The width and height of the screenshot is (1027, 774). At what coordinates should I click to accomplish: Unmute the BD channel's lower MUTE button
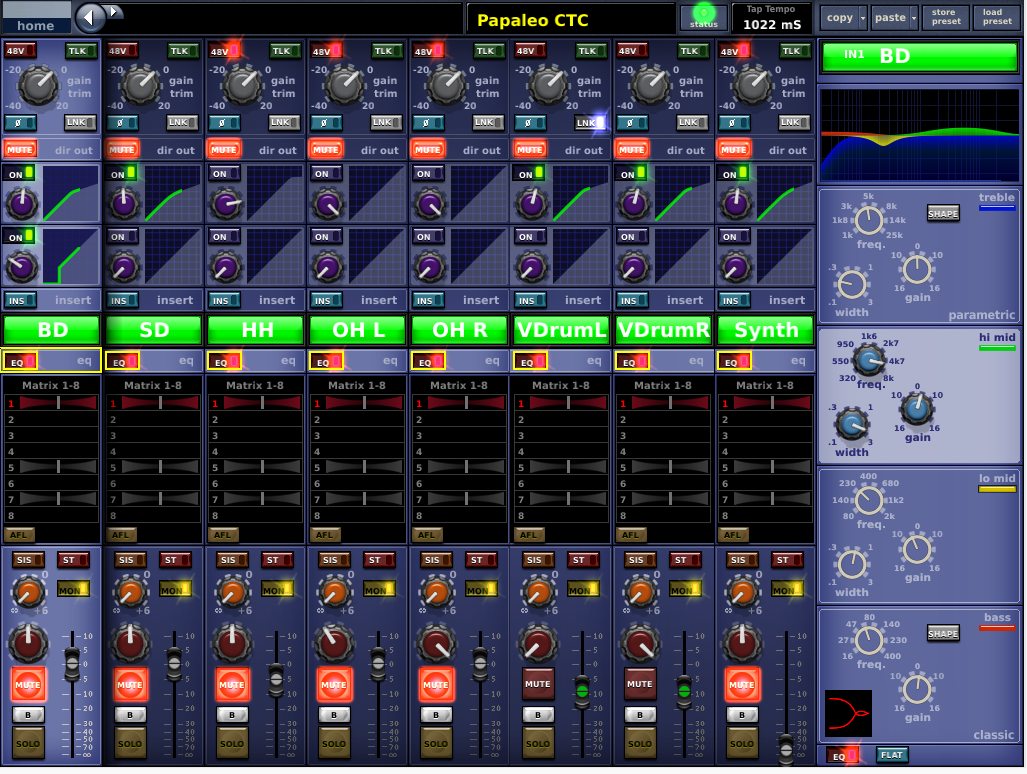(28, 684)
